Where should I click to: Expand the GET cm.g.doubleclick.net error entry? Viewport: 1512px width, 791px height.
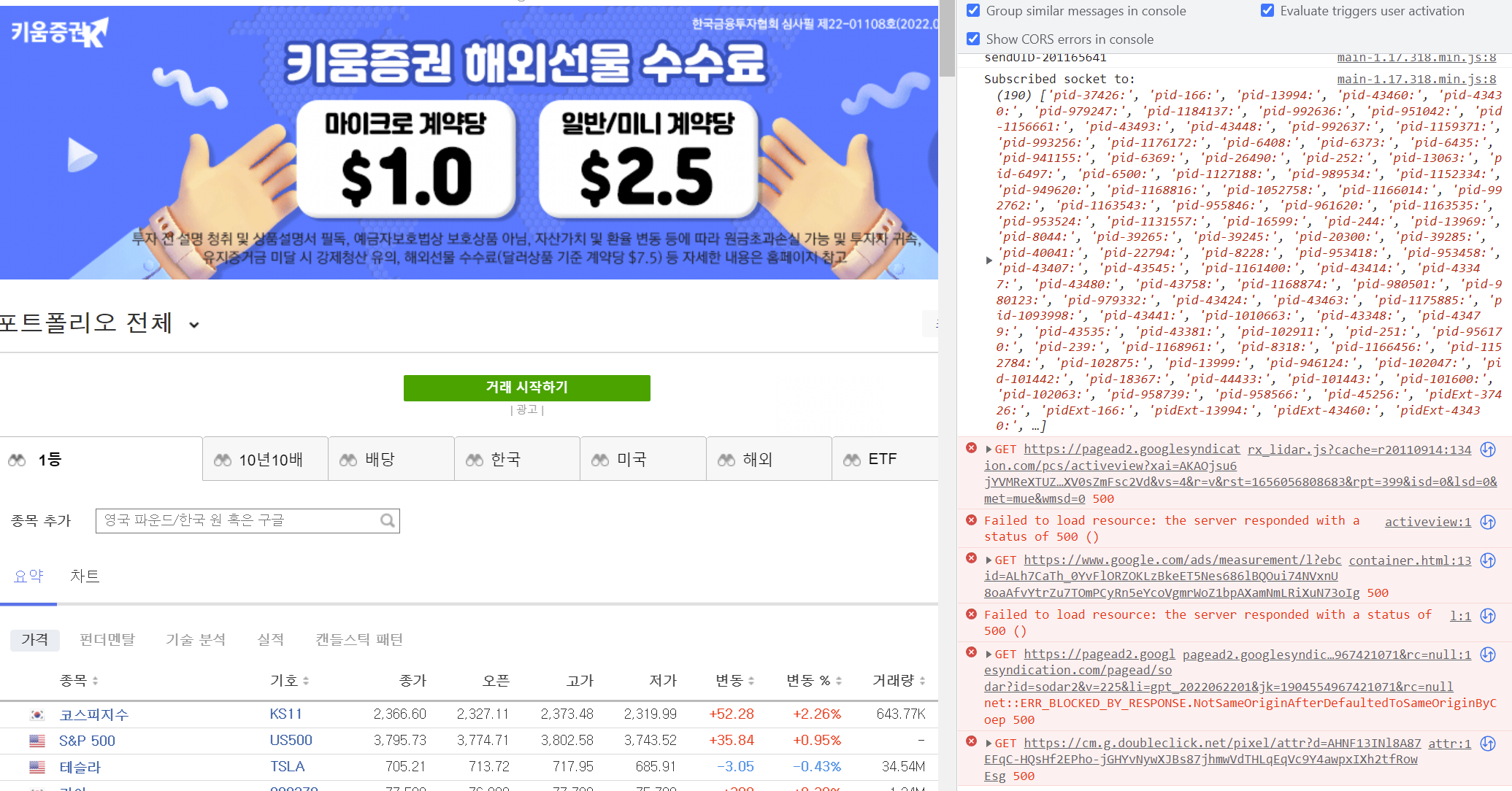(x=989, y=744)
